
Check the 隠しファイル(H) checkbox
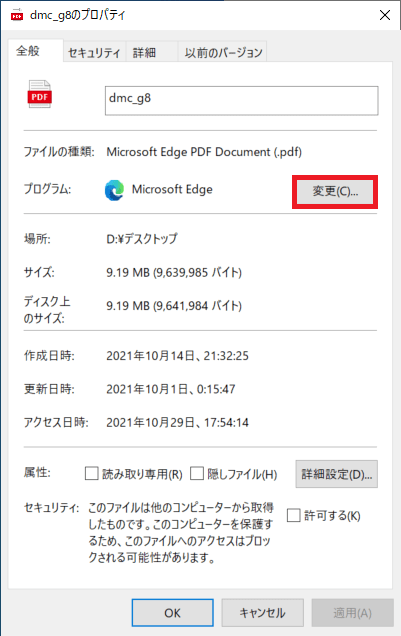click(197, 473)
